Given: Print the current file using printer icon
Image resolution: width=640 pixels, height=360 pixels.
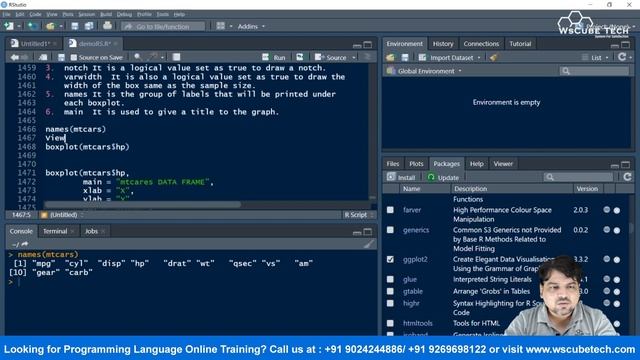Looking at the screenshot, I should (x=107, y=26).
